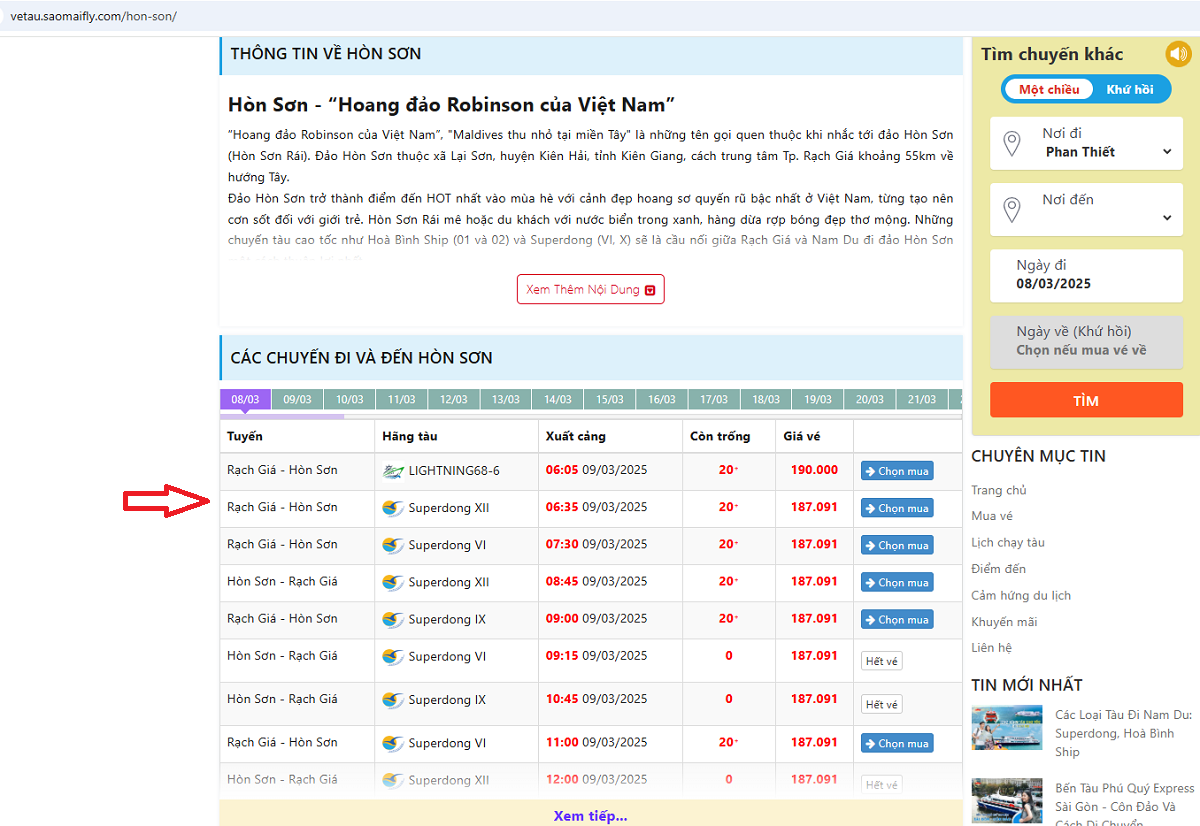Open the 21/03 date tab

coord(921,399)
